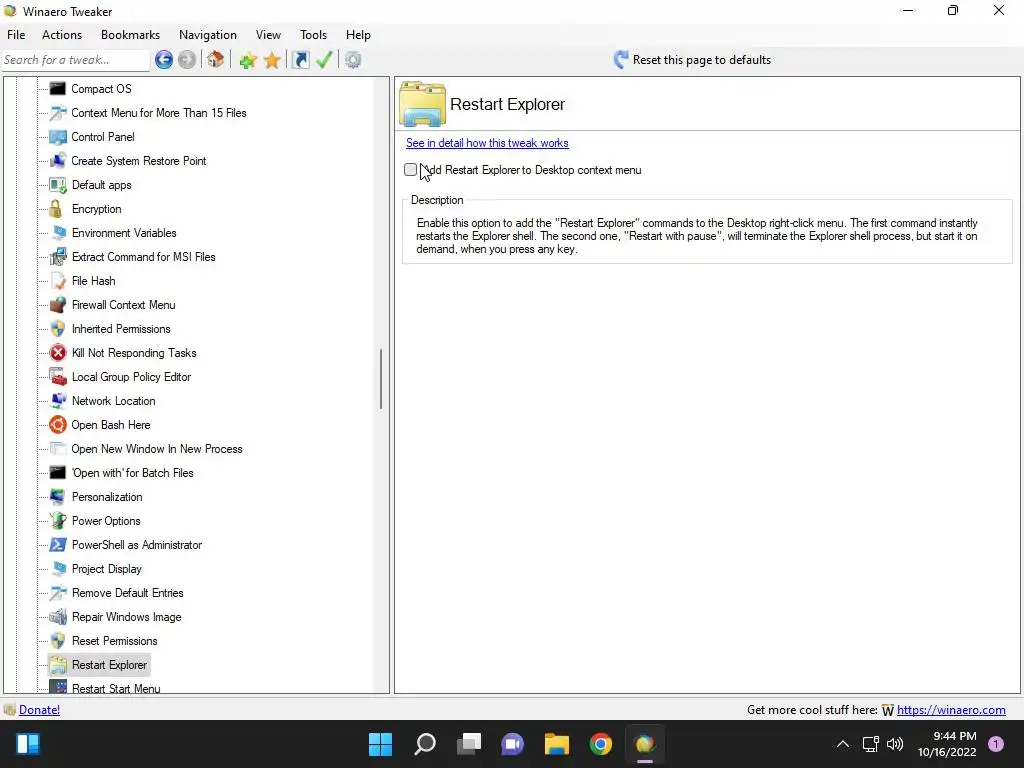1024x768 pixels.
Task: Click the Repair Windows Image icon
Action: coord(58,616)
